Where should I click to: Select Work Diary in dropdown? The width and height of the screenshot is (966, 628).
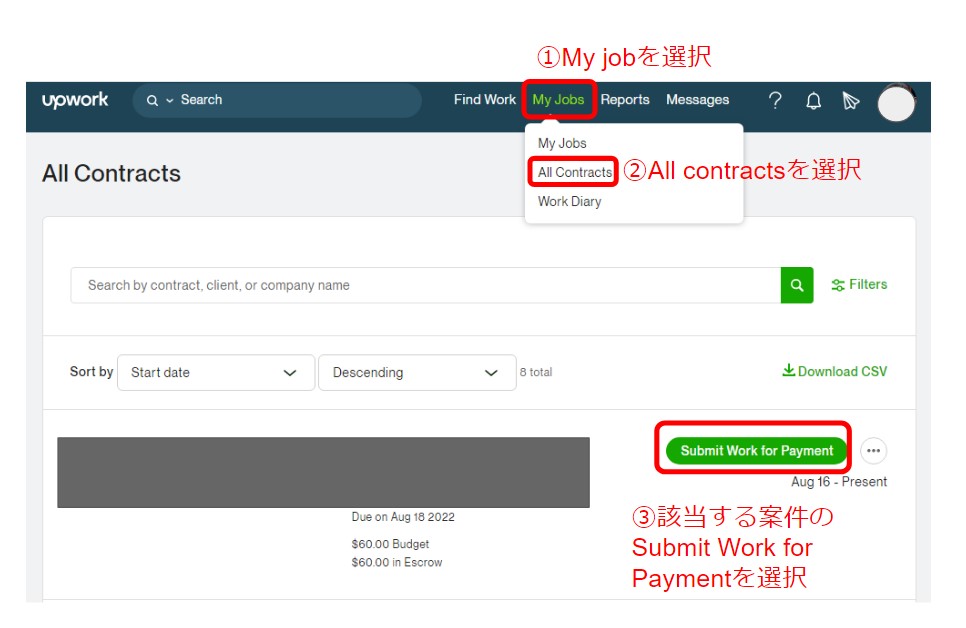(x=569, y=202)
